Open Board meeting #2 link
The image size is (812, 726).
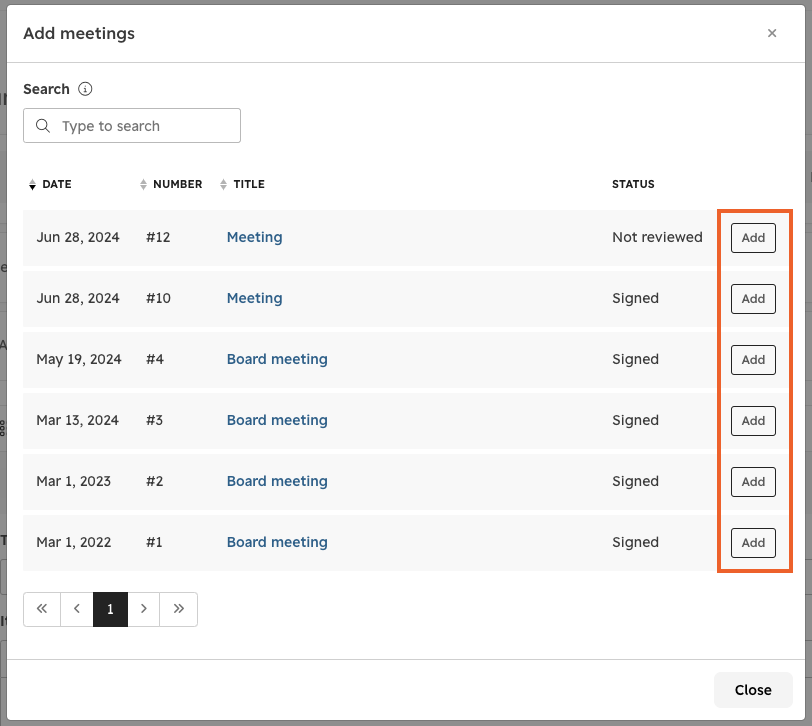click(x=277, y=481)
